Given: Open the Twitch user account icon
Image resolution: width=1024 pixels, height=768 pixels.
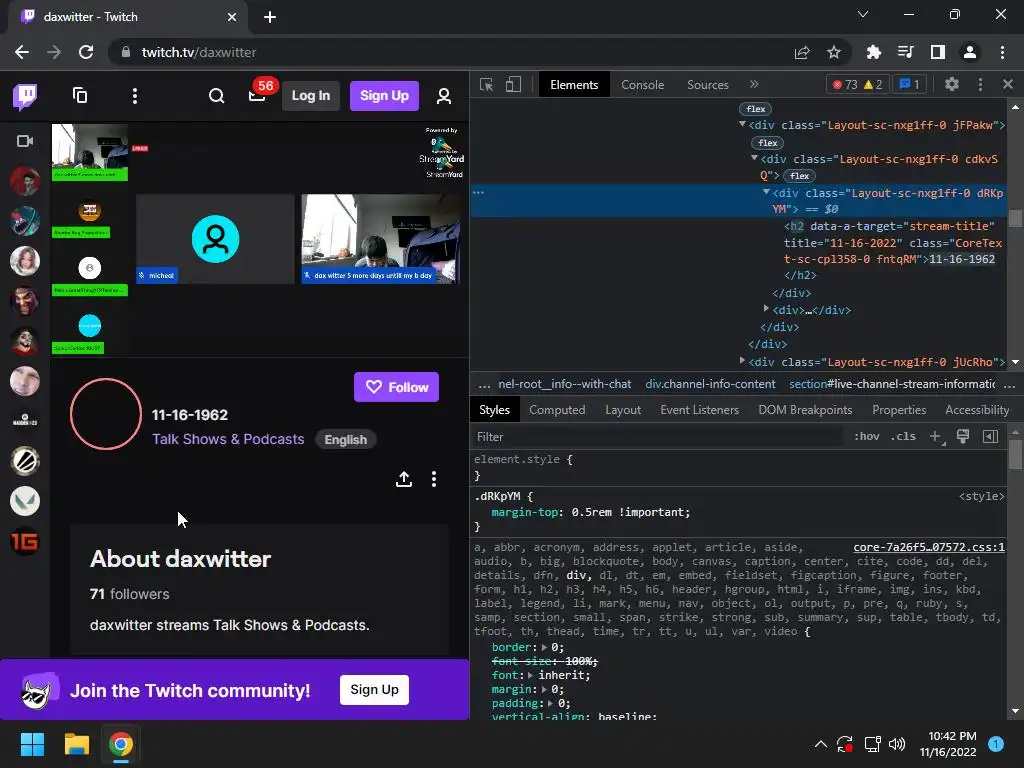Looking at the screenshot, I should 443,96.
